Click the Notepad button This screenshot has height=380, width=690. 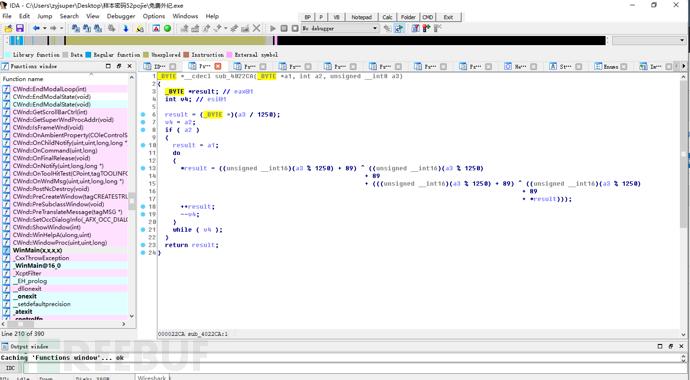click(361, 17)
